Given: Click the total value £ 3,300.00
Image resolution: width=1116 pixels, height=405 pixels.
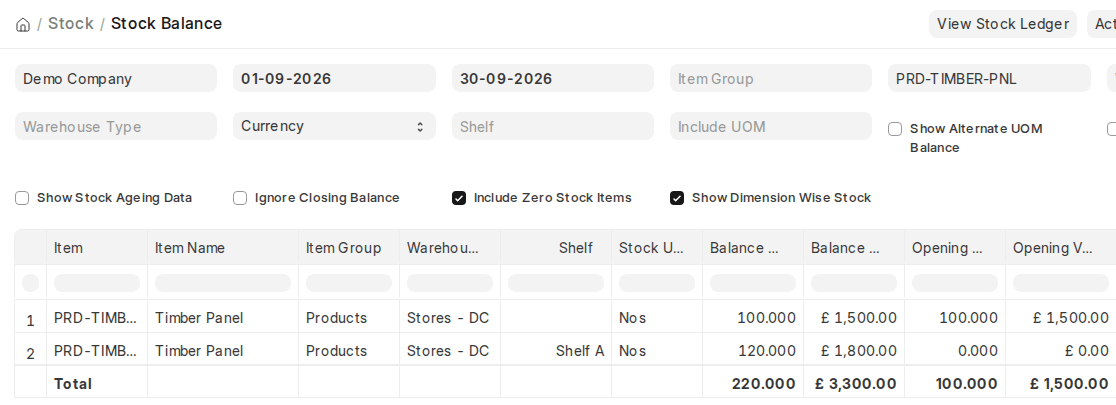Looking at the screenshot, I should click(854, 384).
